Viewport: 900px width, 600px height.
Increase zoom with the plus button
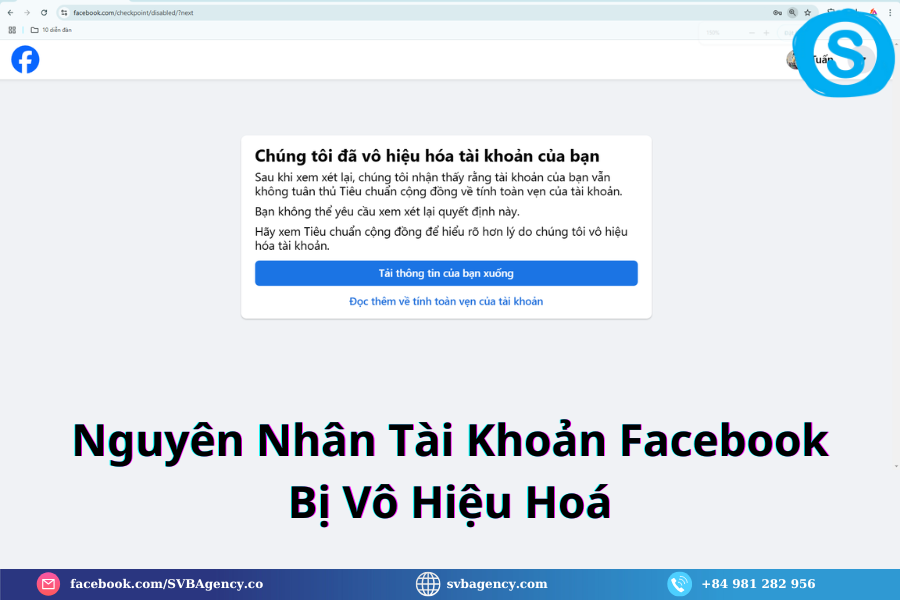(766, 33)
